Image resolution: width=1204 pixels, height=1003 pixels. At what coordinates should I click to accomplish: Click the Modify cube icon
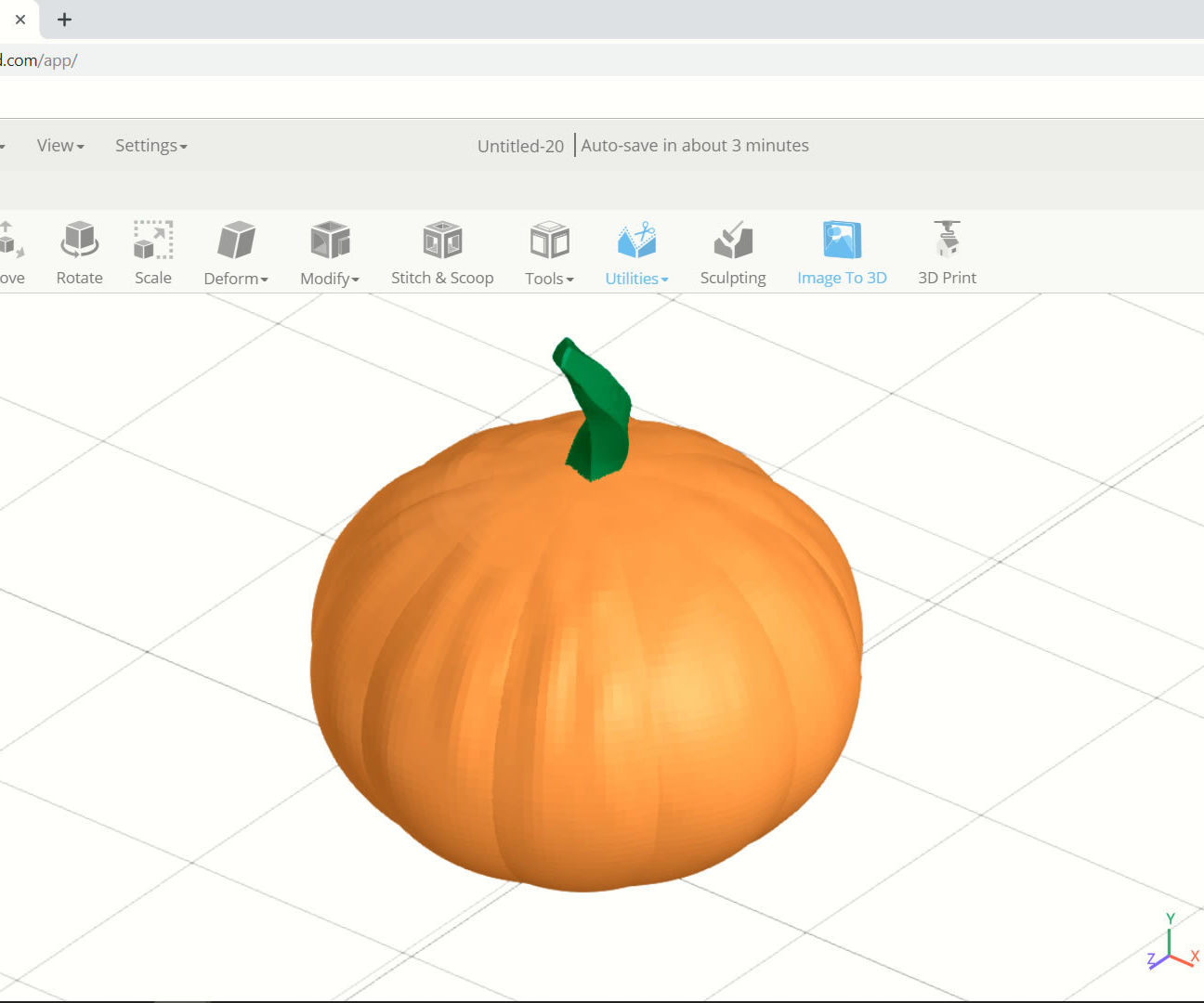coord(330,239)
